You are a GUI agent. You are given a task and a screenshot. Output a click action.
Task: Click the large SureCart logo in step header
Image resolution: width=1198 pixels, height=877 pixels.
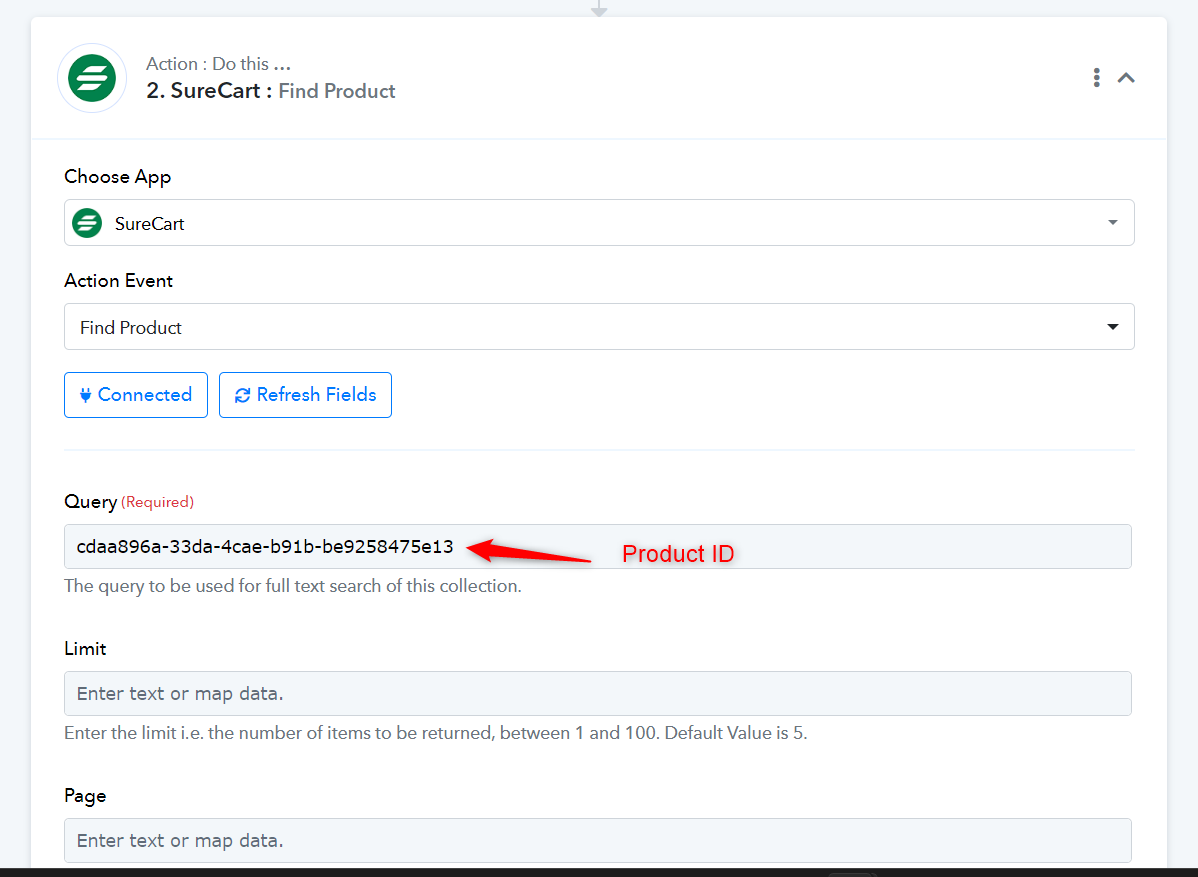pos(92,78)
